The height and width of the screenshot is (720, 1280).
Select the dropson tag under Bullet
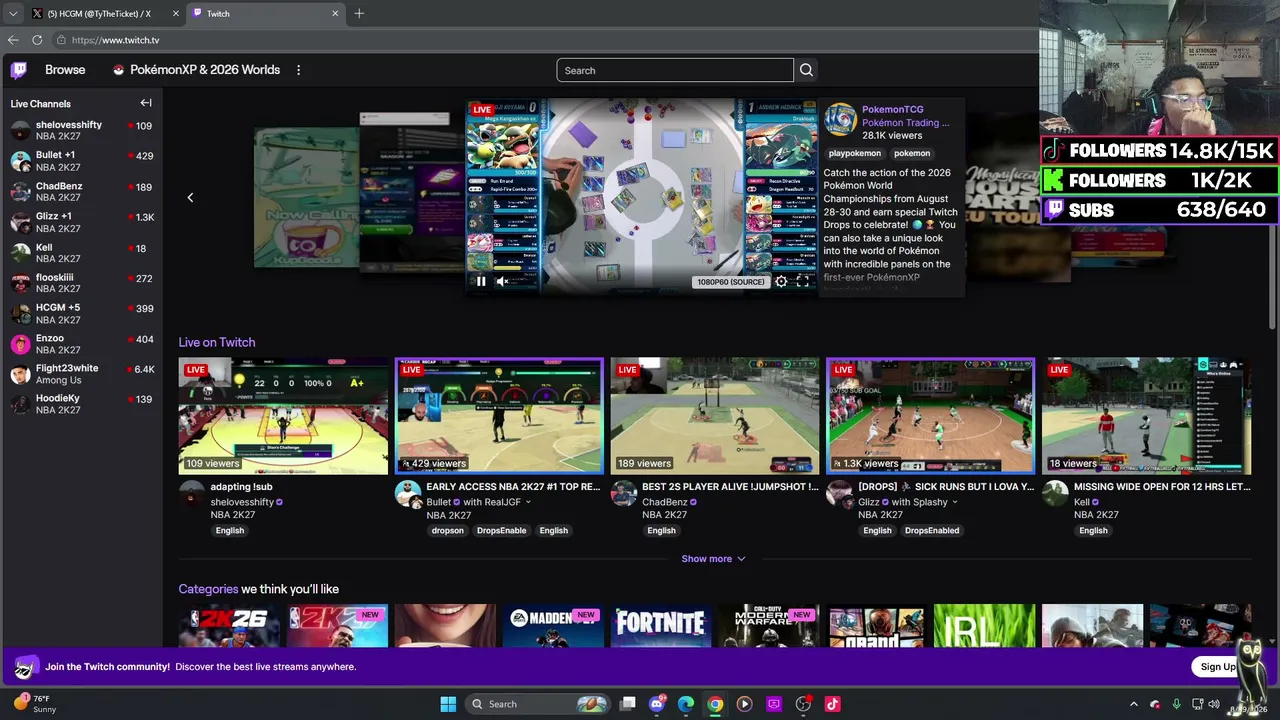pos(448,531)
